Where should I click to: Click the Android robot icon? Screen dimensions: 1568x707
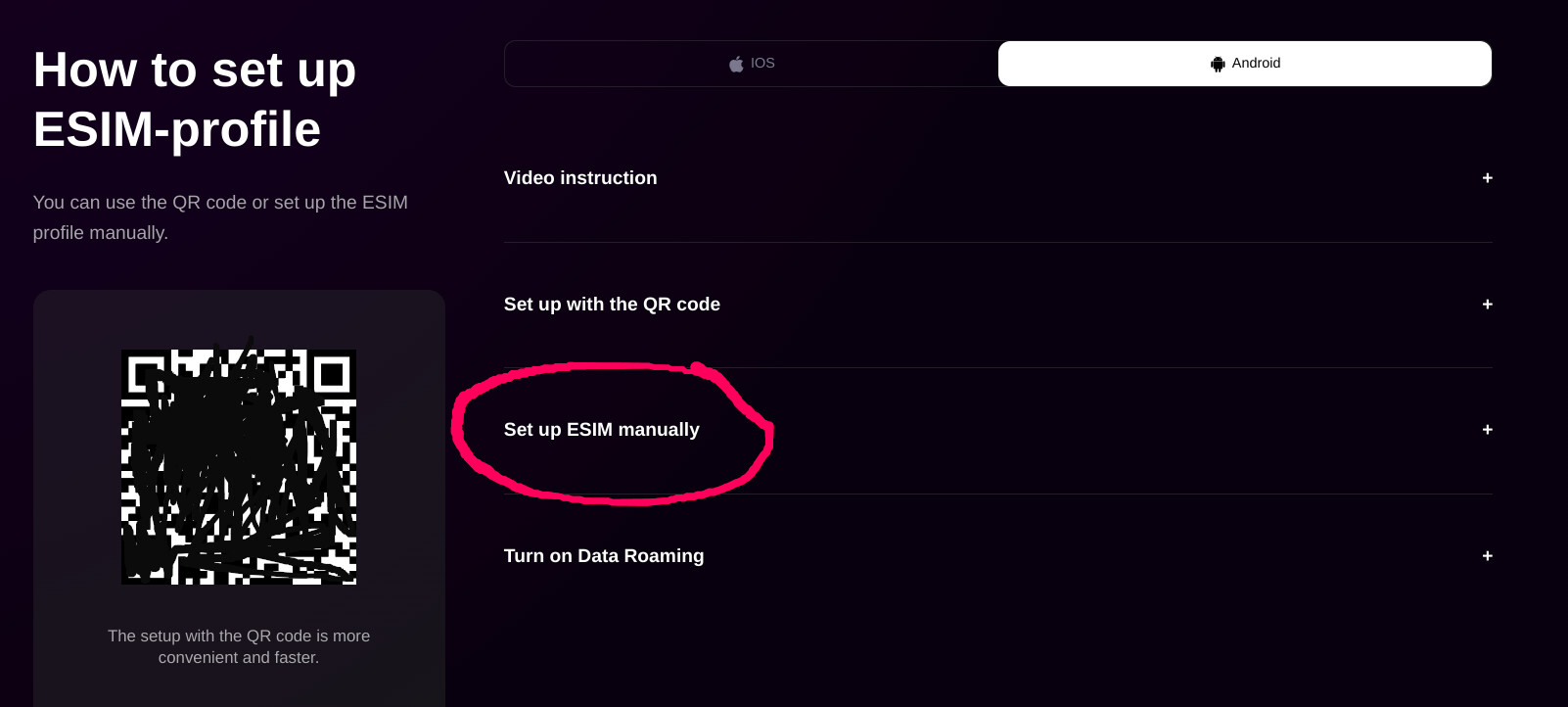(1218, 64)
